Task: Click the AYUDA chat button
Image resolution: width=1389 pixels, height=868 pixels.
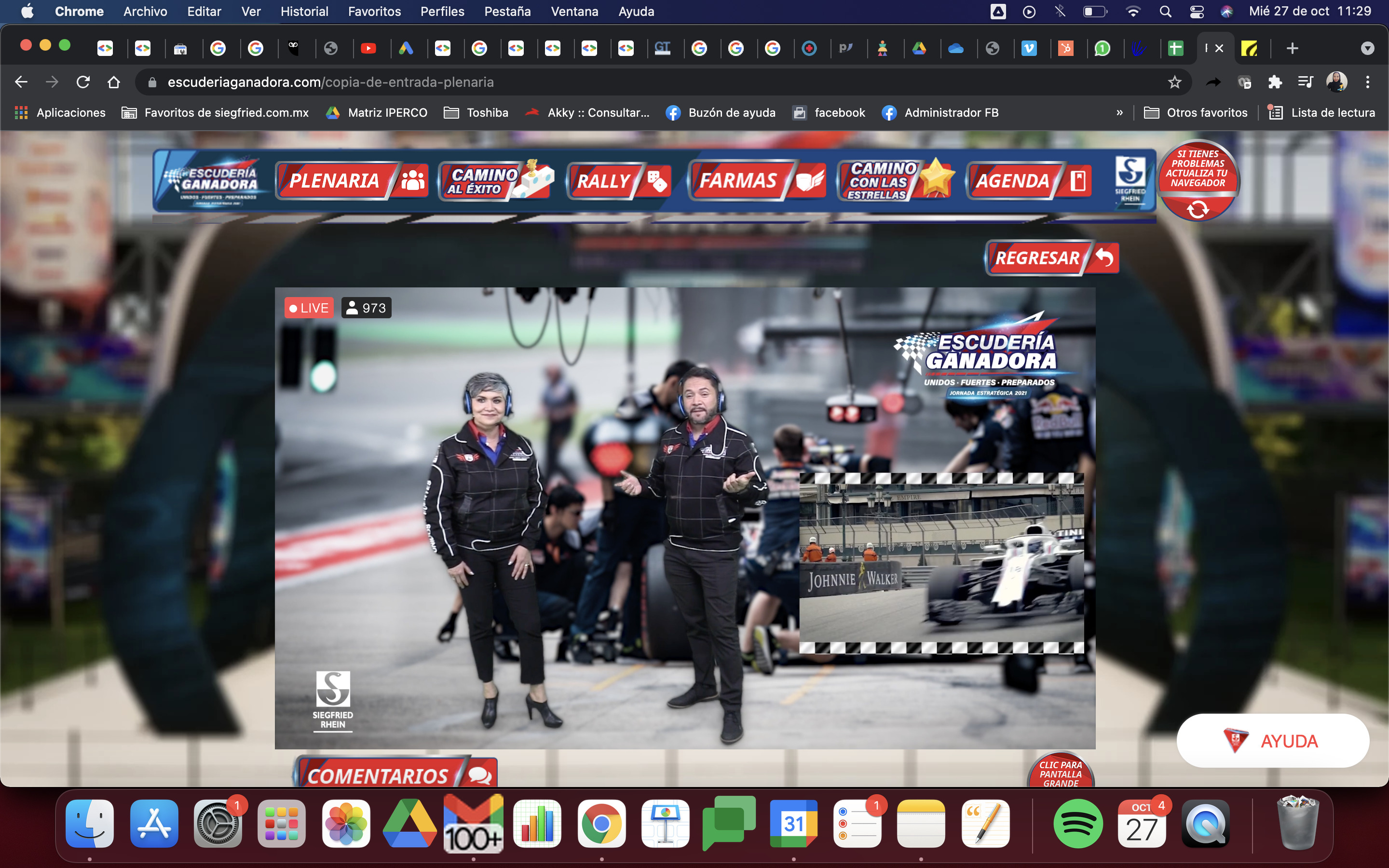Action: 1272,741
